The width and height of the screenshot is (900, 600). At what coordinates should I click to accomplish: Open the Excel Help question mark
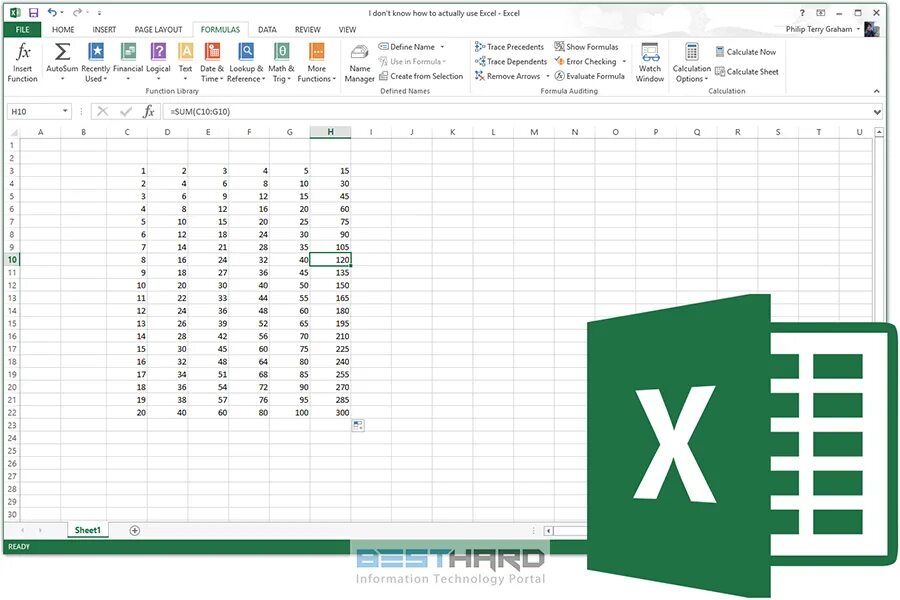pyautogui.click(x=802, y=13)
